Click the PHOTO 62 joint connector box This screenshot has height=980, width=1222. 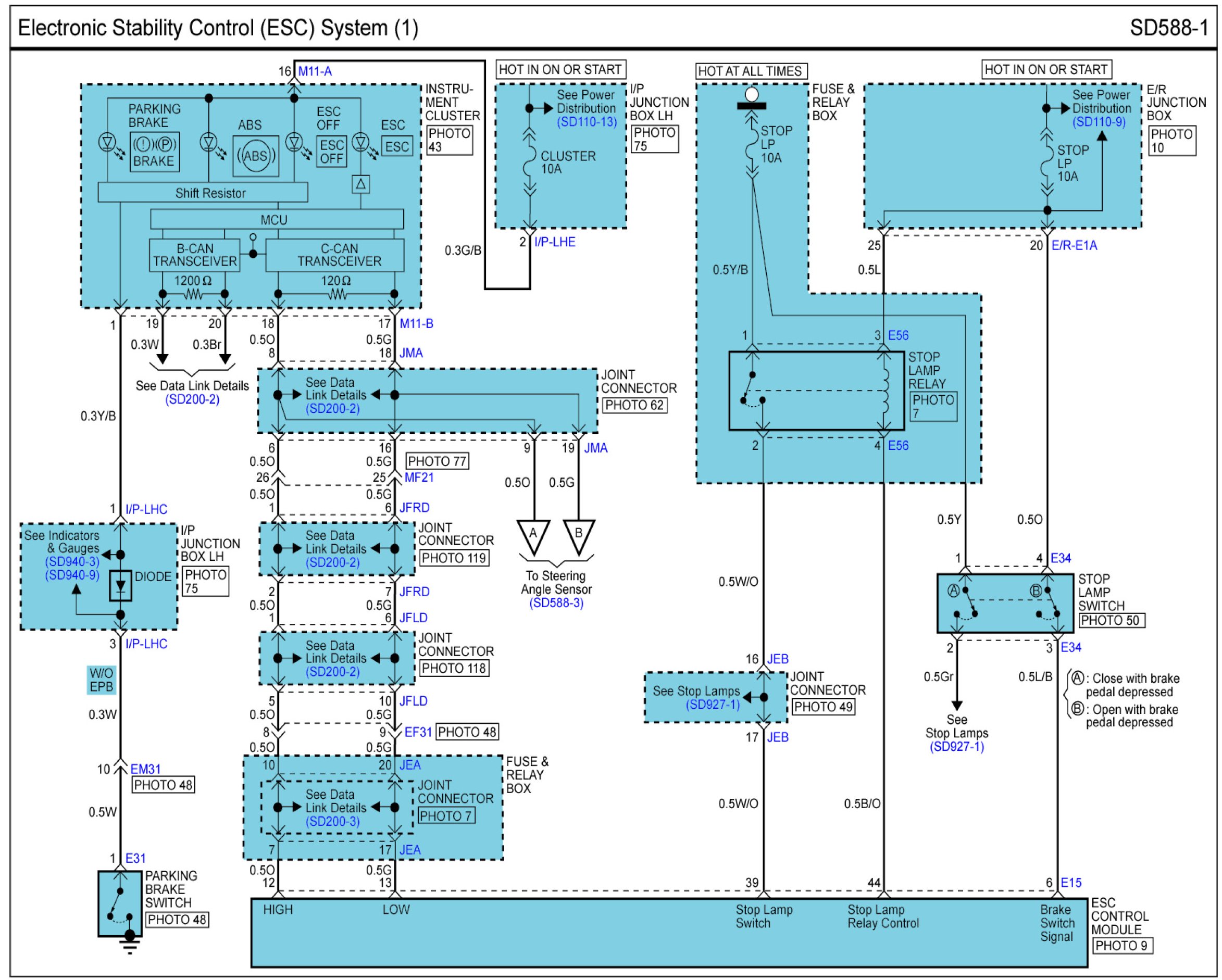[634, 405]
